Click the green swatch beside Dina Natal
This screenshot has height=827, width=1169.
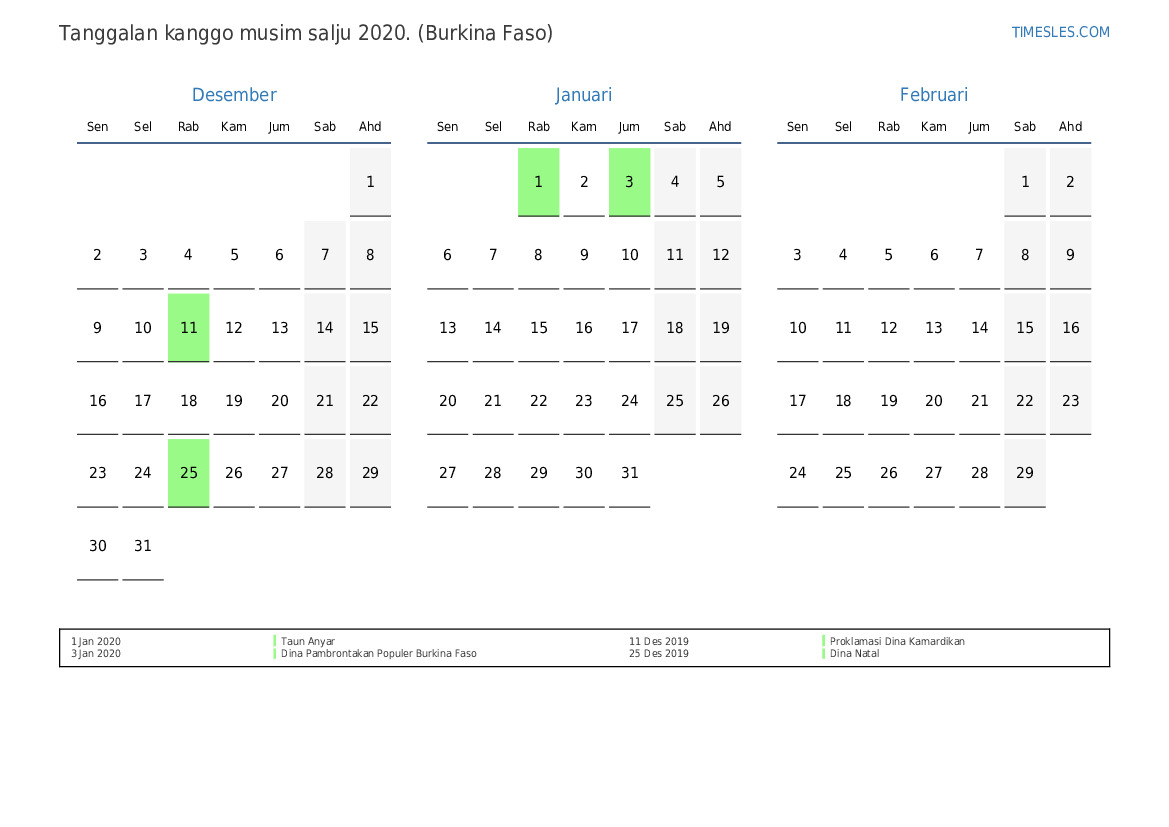824,654
